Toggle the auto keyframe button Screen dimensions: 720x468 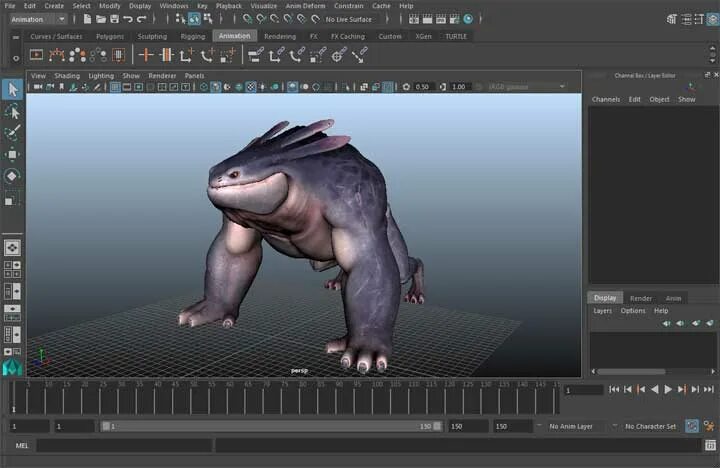692,426
